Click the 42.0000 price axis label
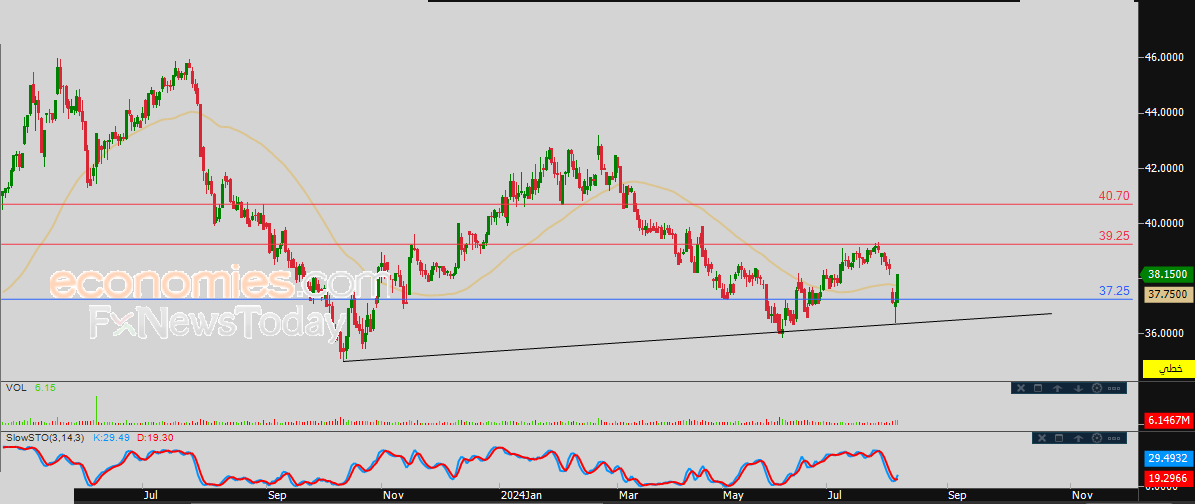 tap(1166, 168)
